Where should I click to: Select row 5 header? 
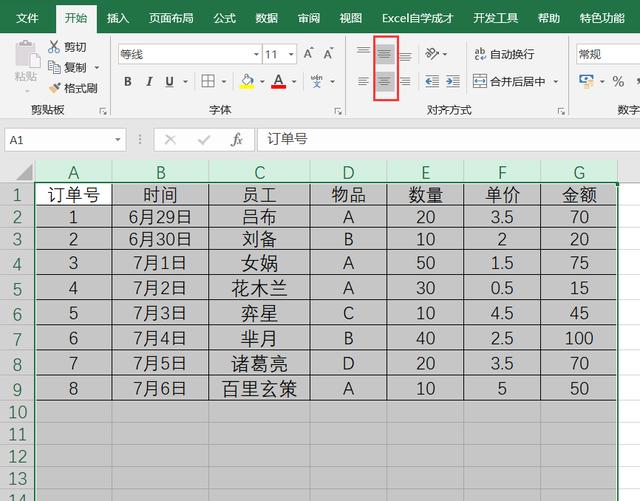tap(17, 289)
